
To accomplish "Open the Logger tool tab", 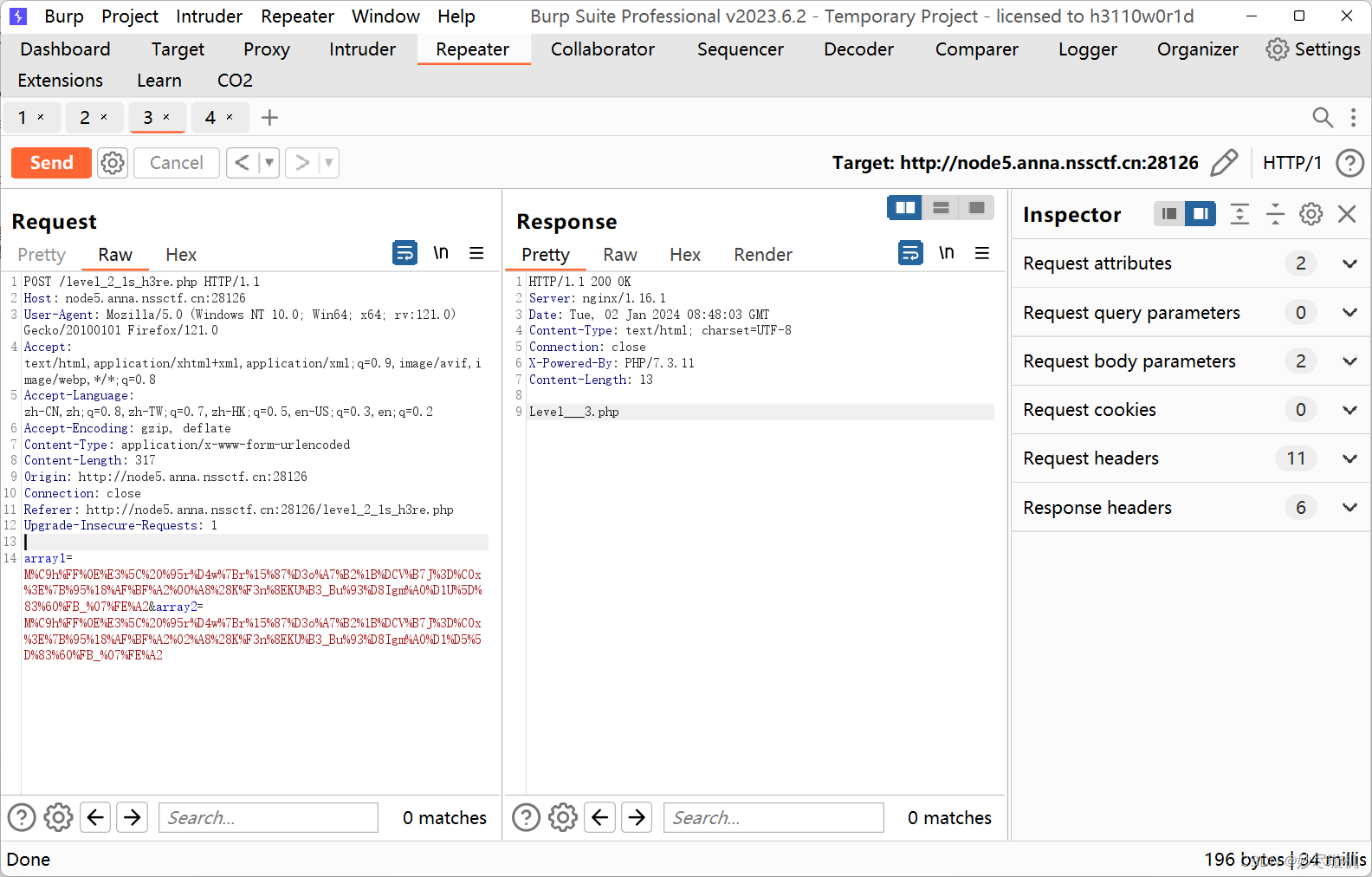I will tap(1087, 49).
